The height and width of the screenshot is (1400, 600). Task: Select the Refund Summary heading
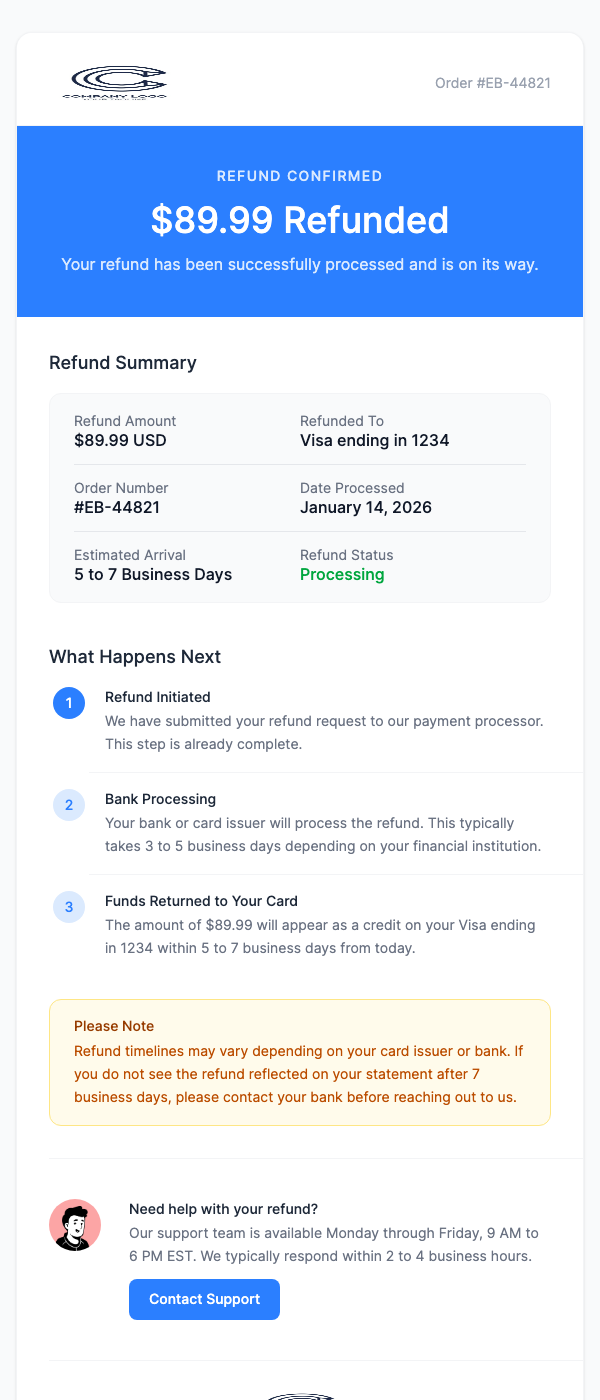tap(123, 362)
